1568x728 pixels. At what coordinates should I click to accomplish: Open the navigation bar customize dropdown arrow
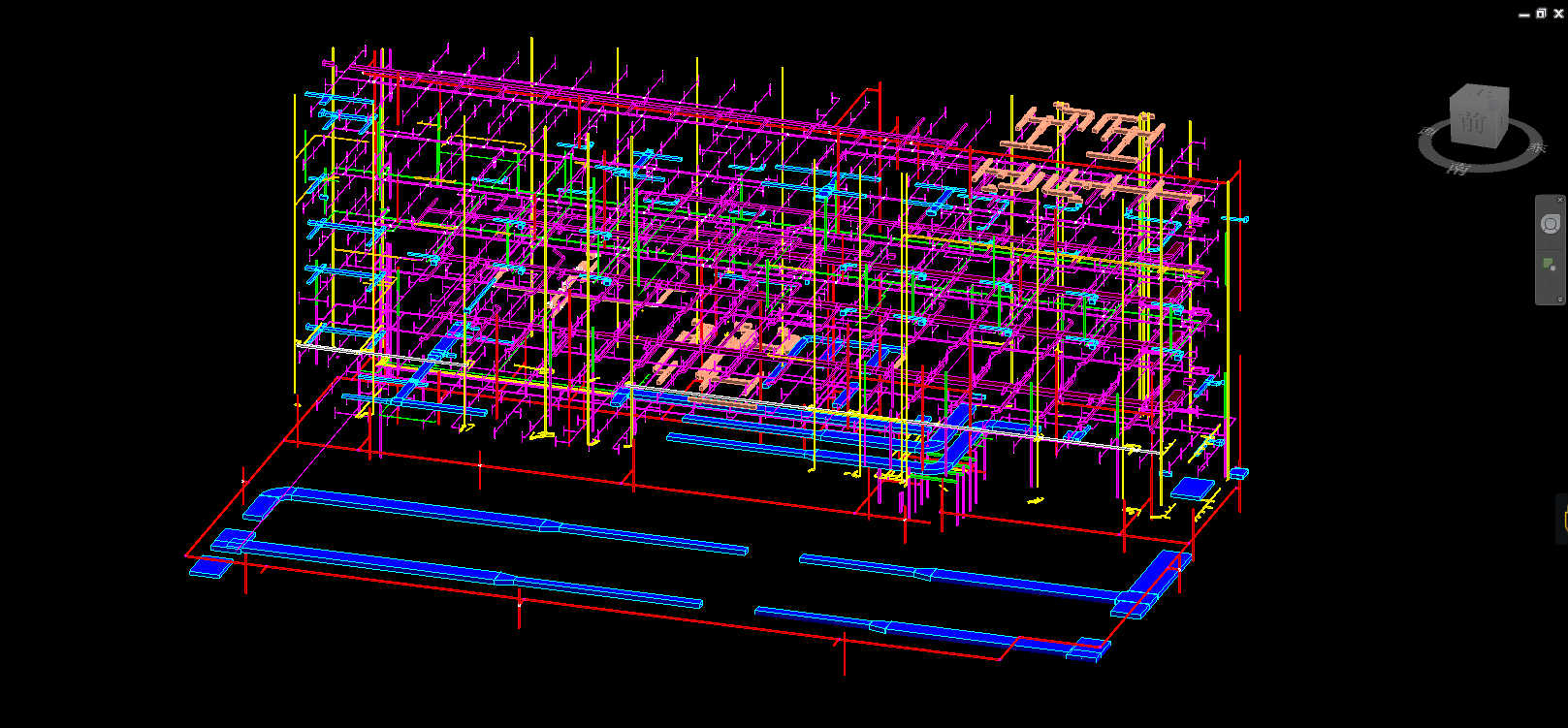point(1560,300)
